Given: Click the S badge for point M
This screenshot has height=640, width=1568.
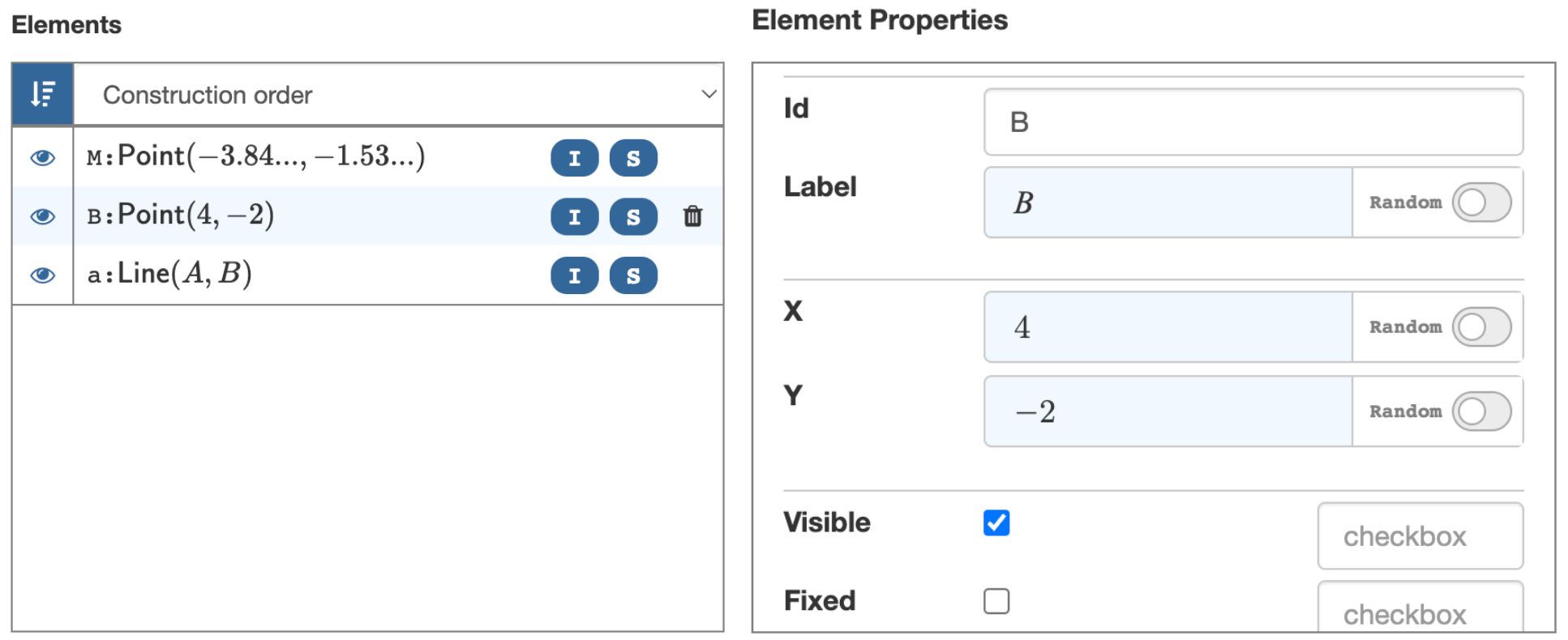Looking at the screenshot, I should 633,158.
